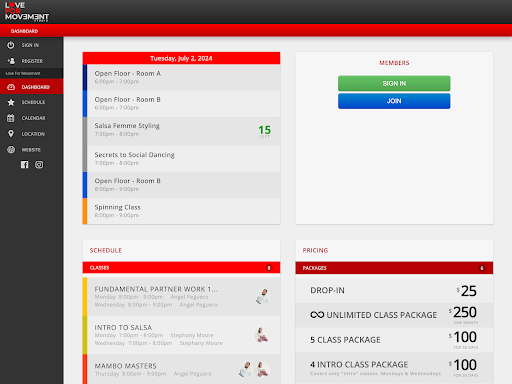The width and height of the screenshot is (512, 384).
Task: Click the CLASSES count badge
Action: pyautogui.click(x=269, y=268)
